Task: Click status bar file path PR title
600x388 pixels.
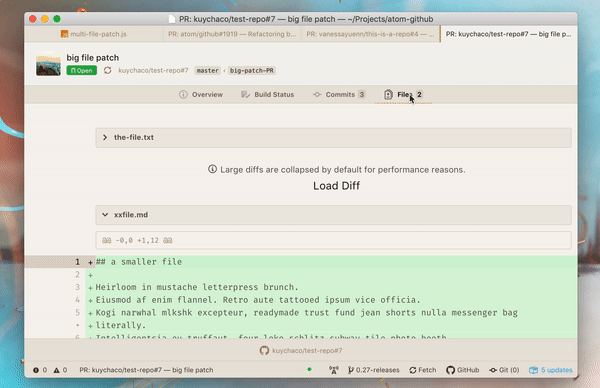Action: [x=146, y=370]
